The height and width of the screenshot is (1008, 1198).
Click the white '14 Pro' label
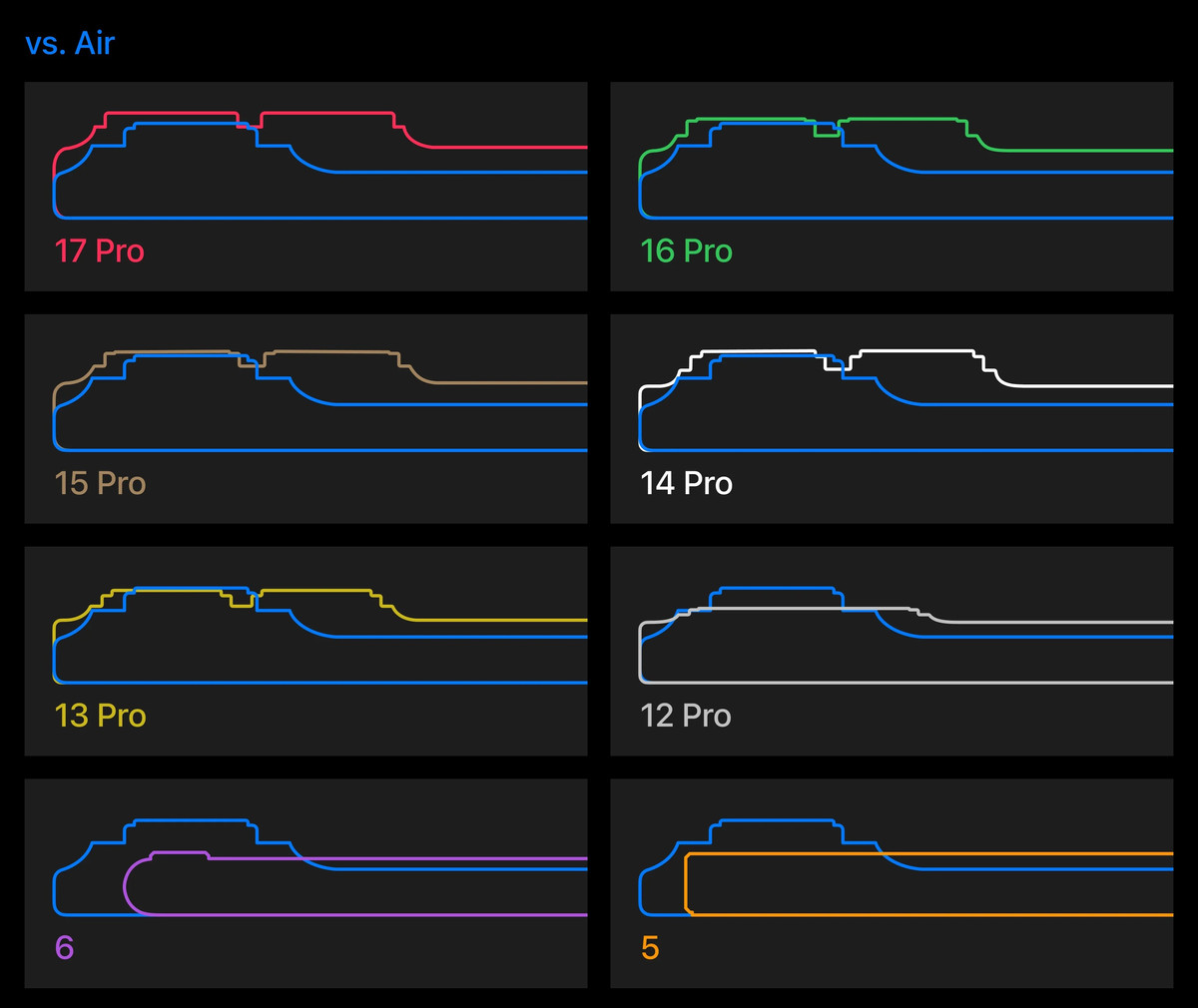(x=686, y=483)
